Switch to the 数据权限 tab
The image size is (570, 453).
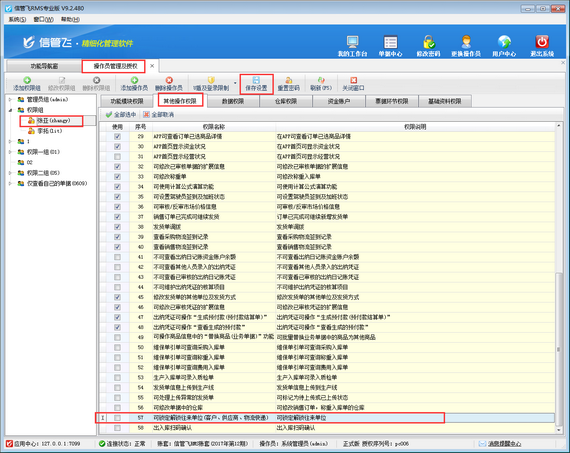[233, 101]
